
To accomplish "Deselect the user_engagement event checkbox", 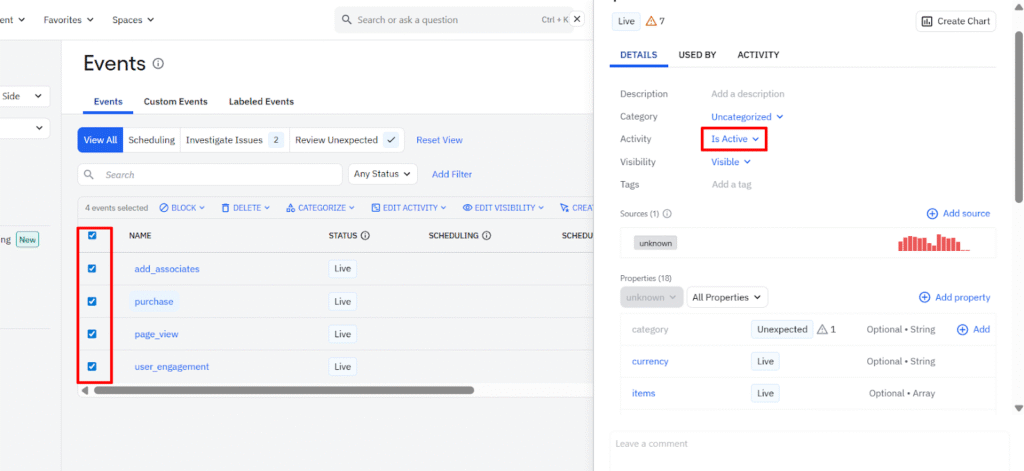I will point(92,366).
